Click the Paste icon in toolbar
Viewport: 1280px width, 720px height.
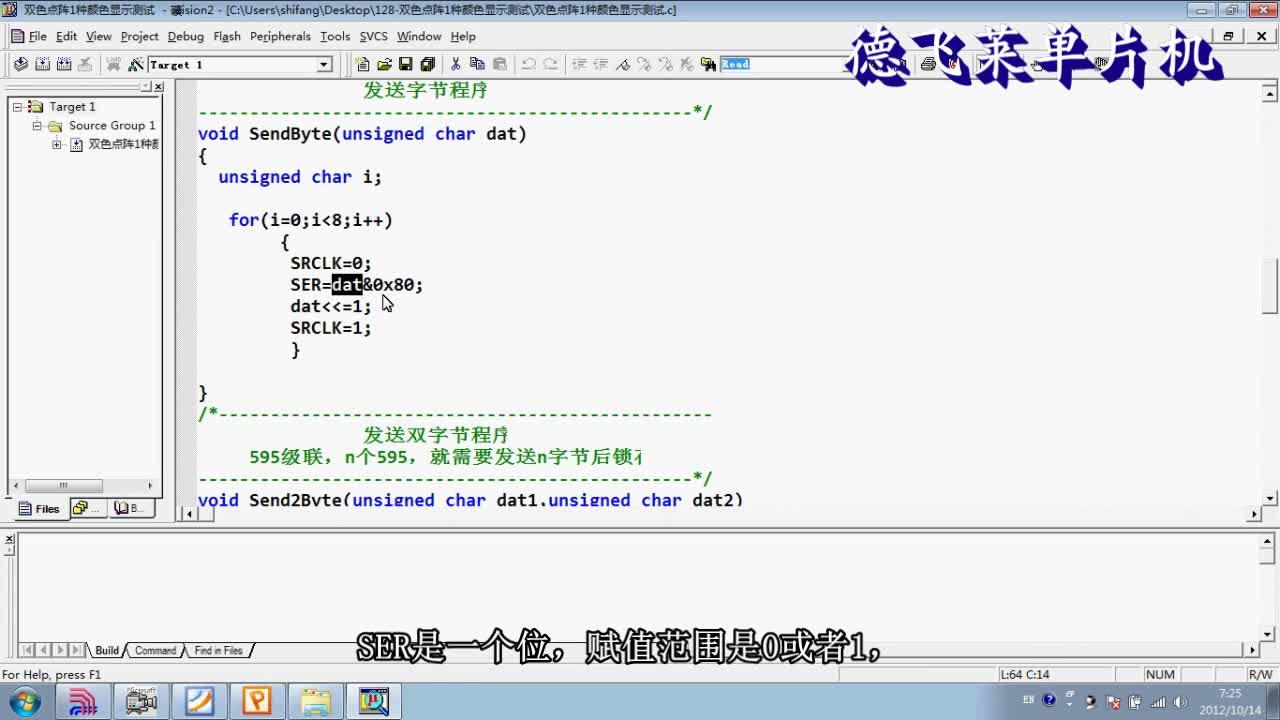(500, 64)
